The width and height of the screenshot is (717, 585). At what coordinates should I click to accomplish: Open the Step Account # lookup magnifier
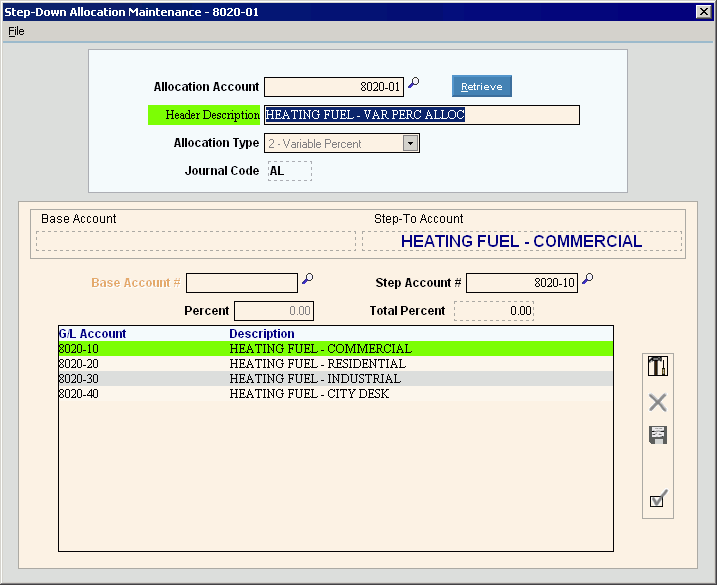tap(587, 281)
